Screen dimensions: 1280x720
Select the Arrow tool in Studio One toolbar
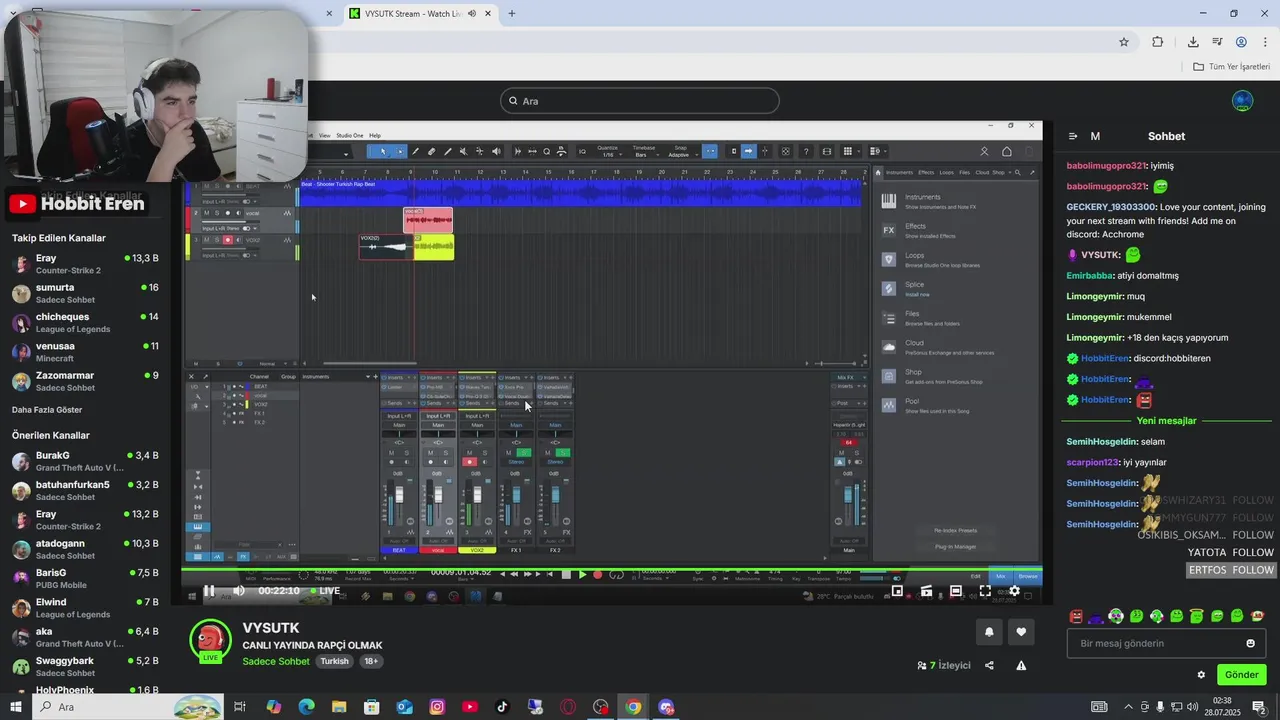point(384,152)
